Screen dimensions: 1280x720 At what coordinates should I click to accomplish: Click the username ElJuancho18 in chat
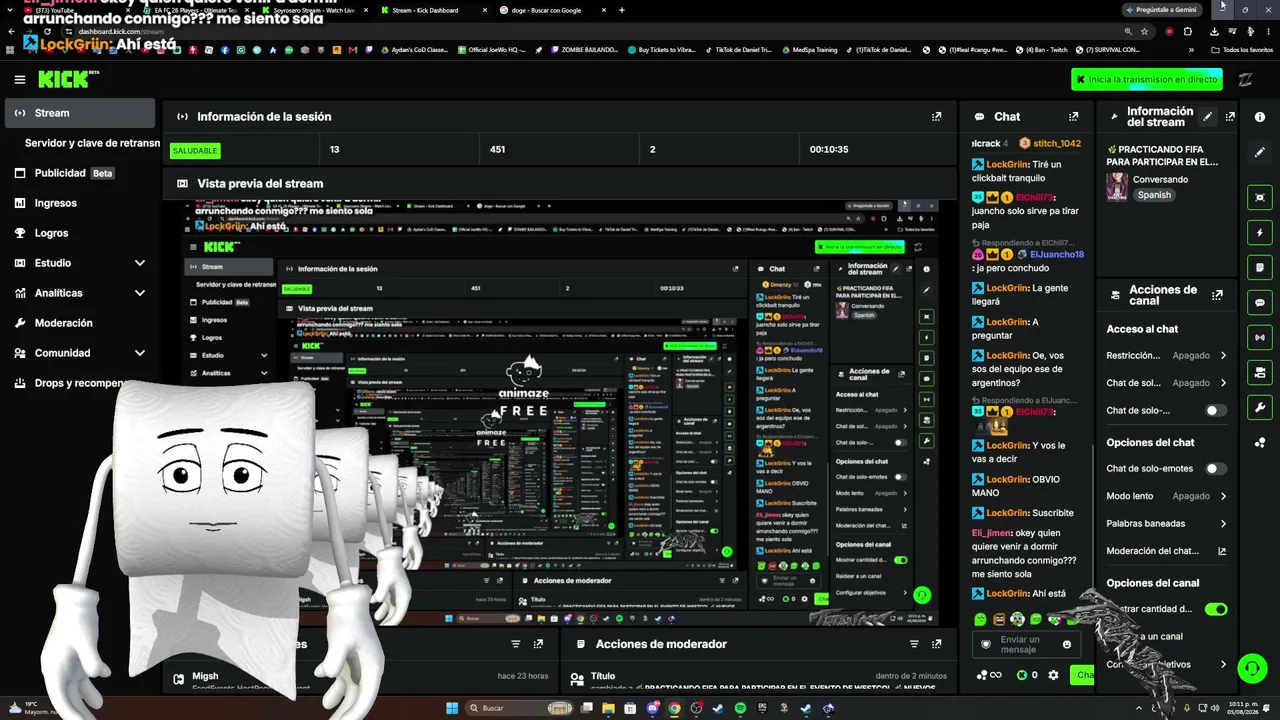(1057, 255)
